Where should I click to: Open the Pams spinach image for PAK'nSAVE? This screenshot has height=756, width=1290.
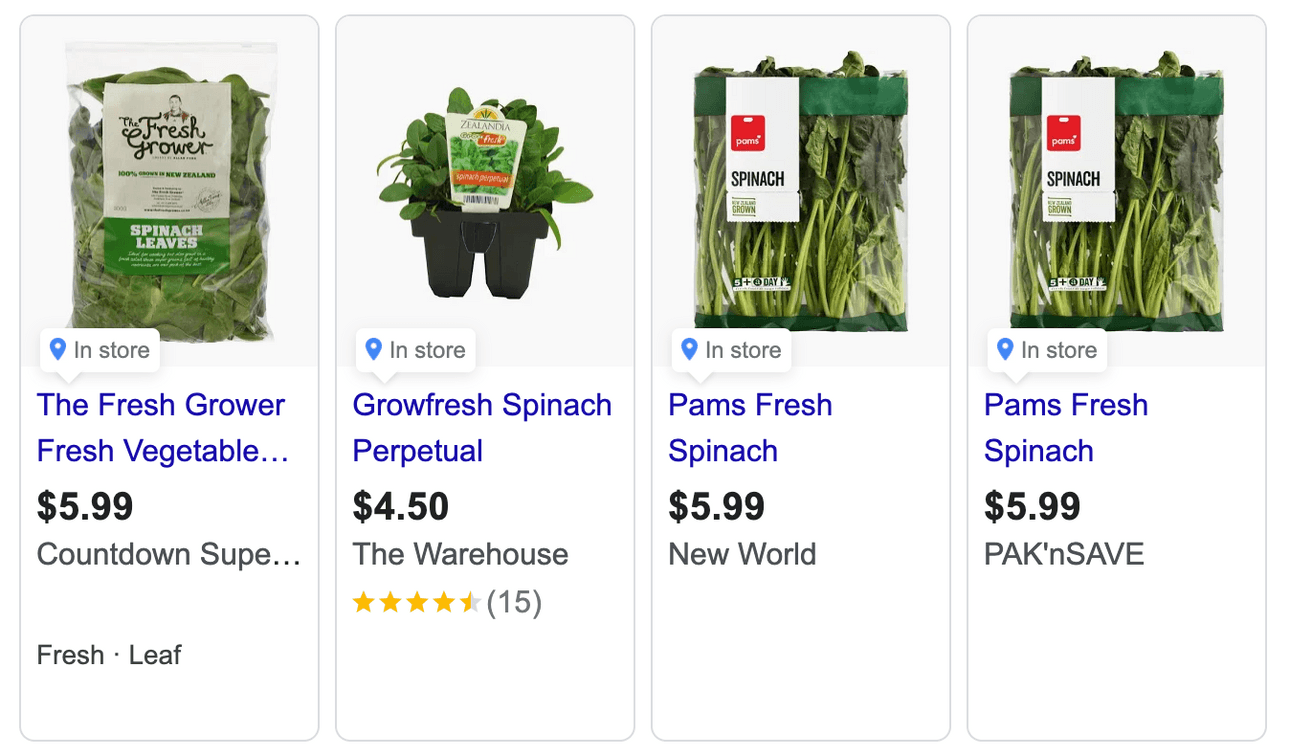[1116, 190]
